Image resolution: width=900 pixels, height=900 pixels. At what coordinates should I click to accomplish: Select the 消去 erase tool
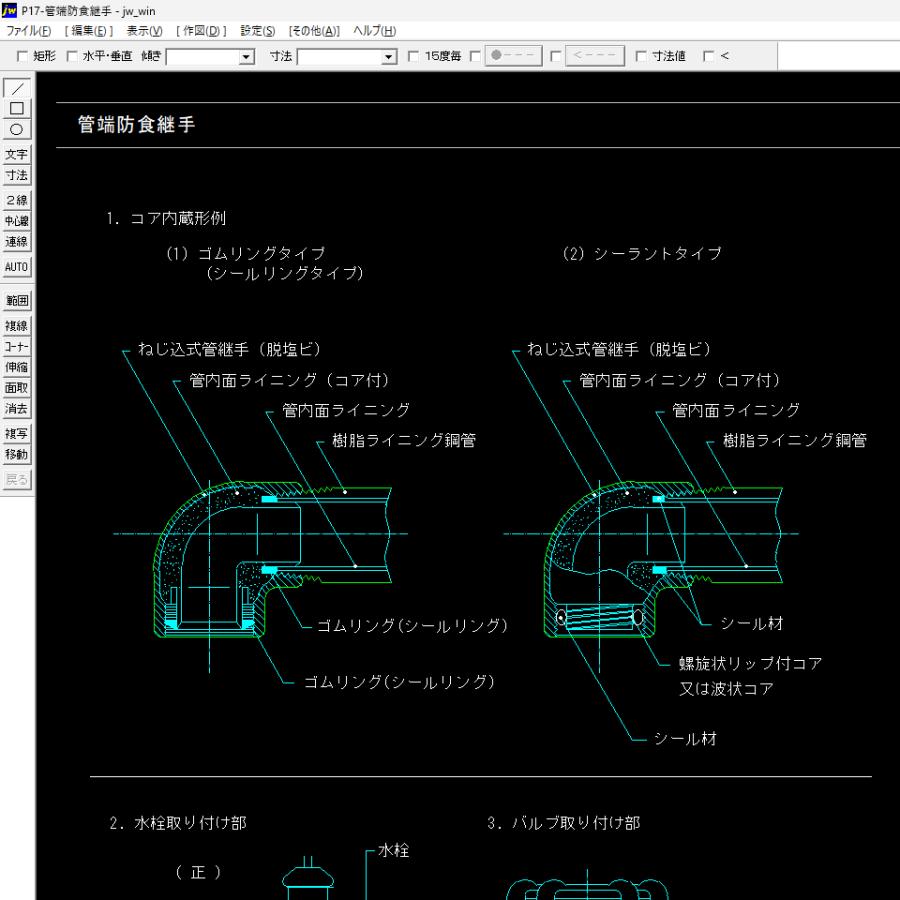pos(17,408)
